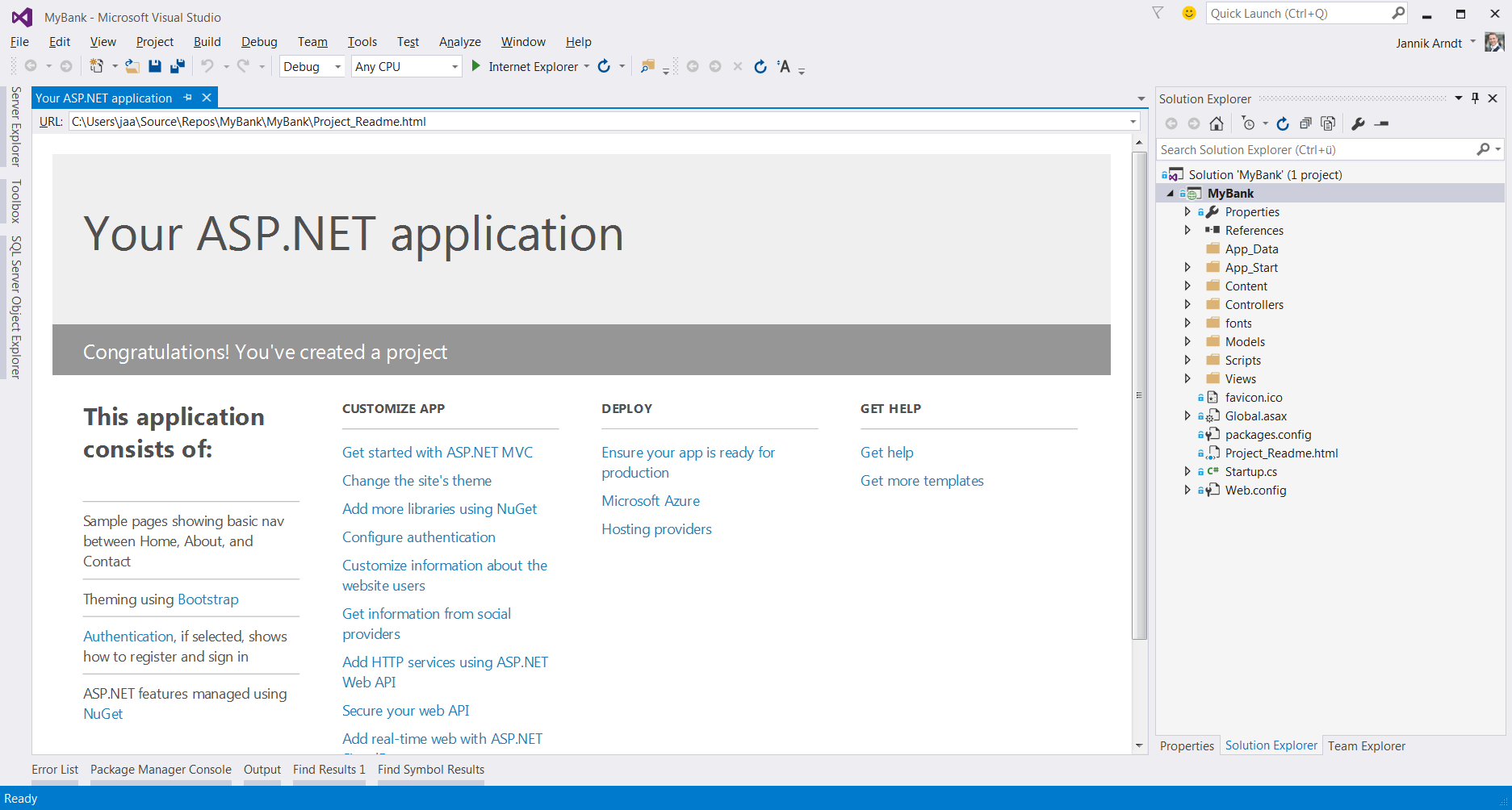Open the Error List tab
The image size is (1512, 810).
55,770
